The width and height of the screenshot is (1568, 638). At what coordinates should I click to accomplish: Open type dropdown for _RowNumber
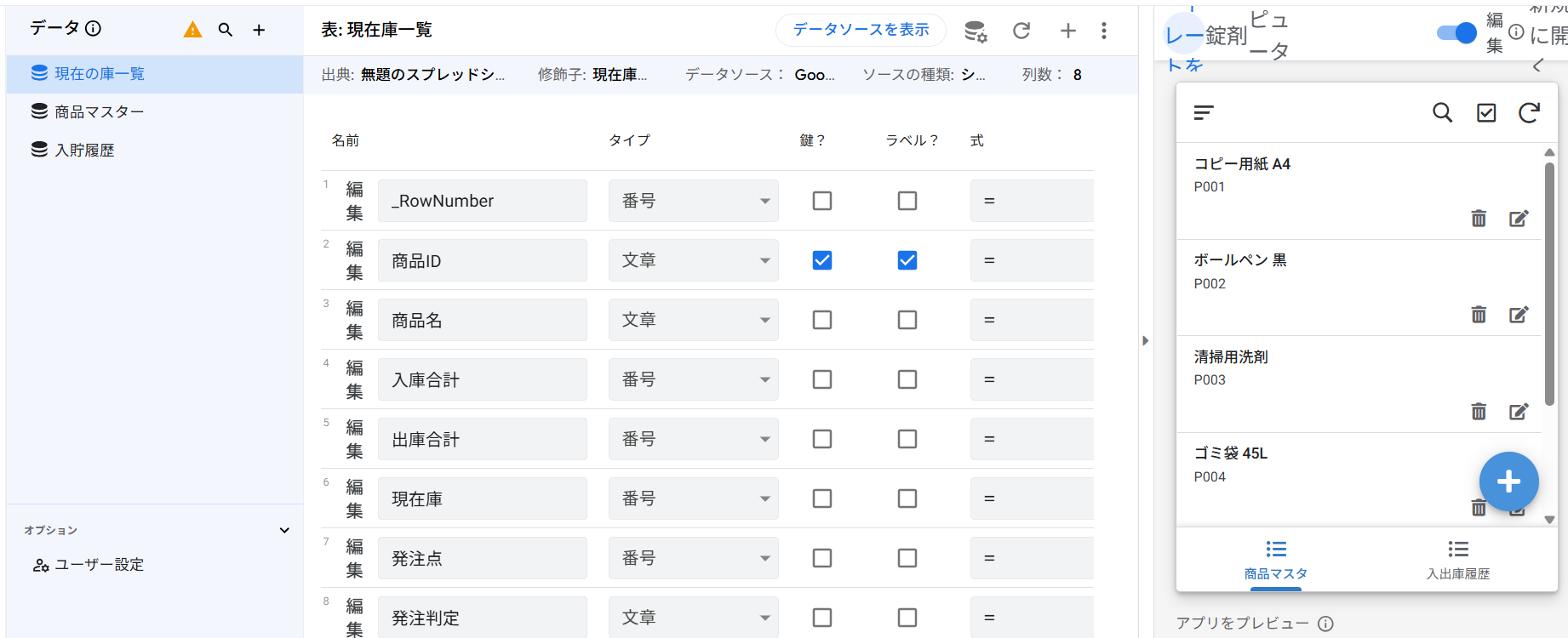coord(693,201)
